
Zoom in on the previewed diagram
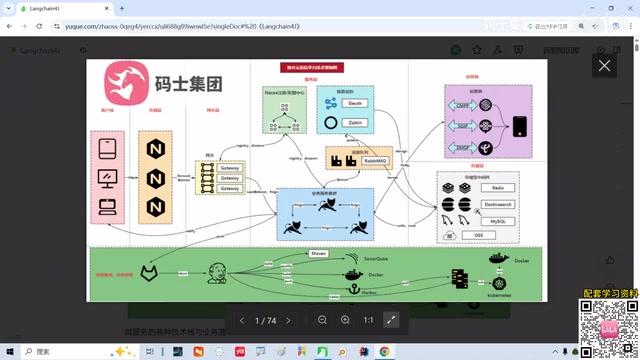coord(345,320)
